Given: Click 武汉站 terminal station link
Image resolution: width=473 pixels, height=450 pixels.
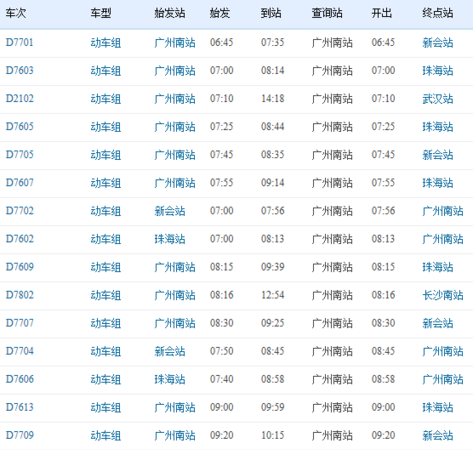Looking at the screenshot, I should (x=438, y=99).
